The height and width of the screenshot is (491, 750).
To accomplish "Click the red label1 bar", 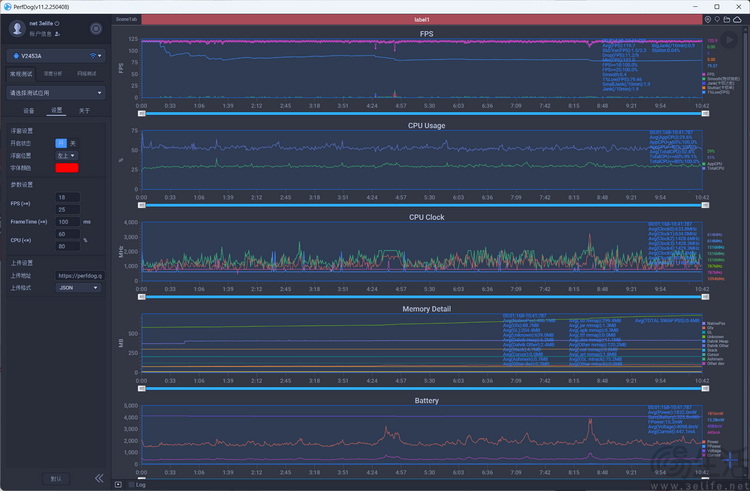I will pyautogui.click(x=421, y=20).
